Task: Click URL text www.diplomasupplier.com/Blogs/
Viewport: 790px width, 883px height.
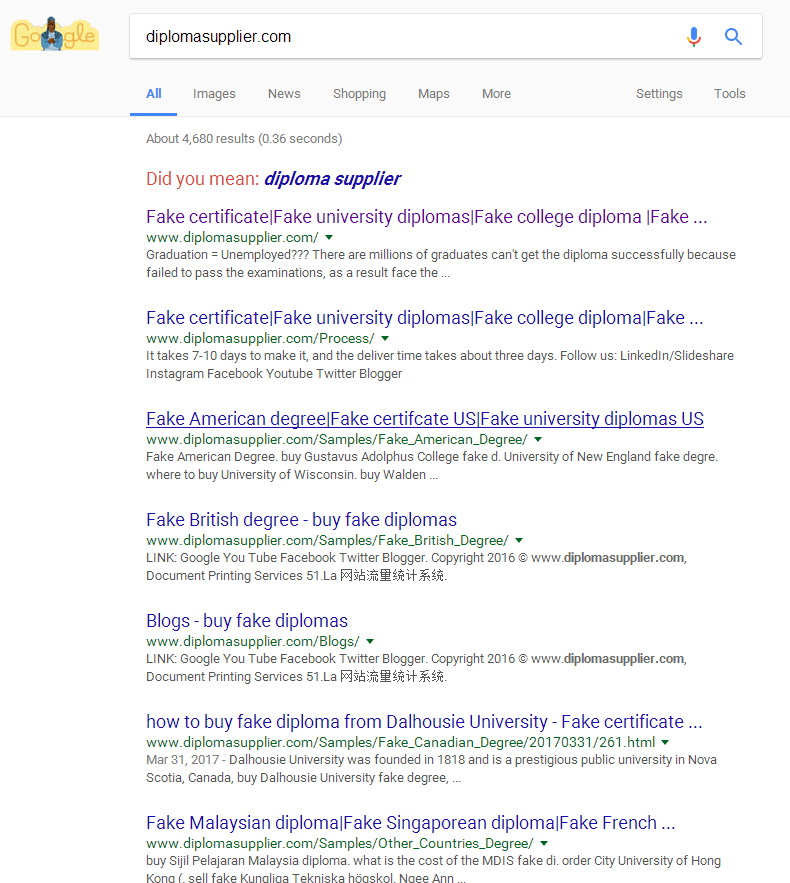Action: click(253, 641)
